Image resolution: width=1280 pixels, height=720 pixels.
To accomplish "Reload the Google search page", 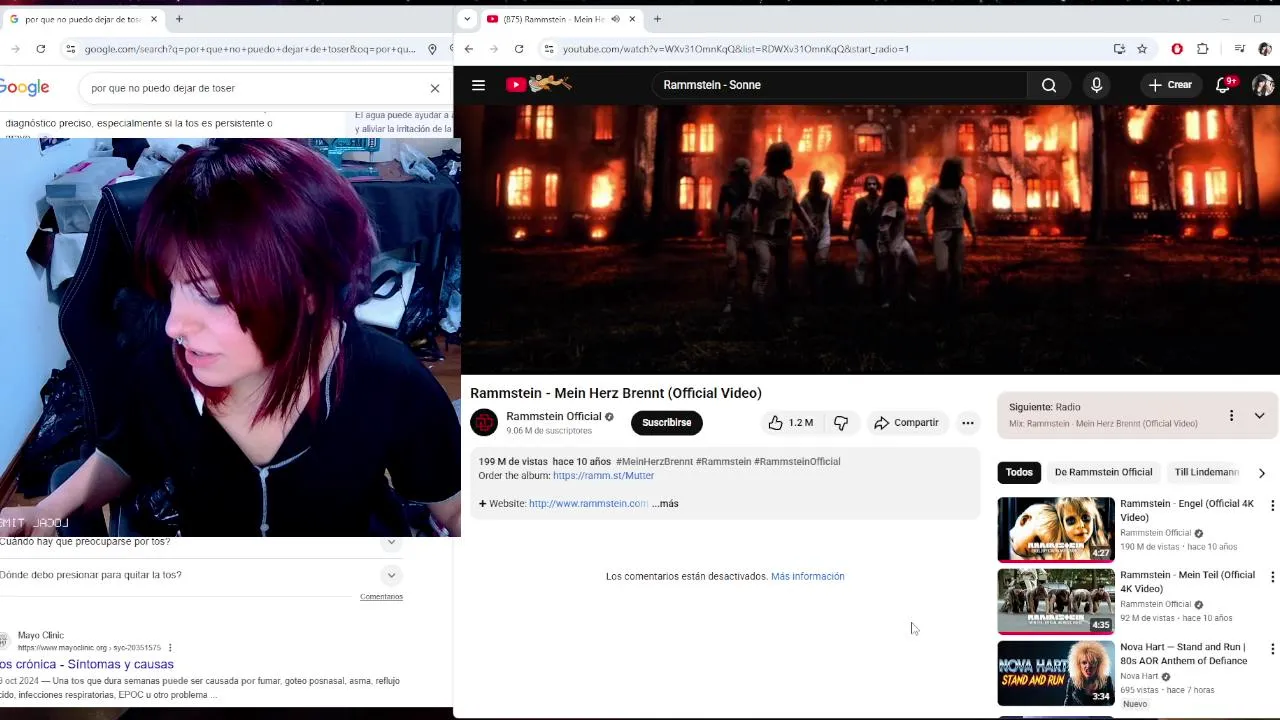I will [x=40, y=49].
